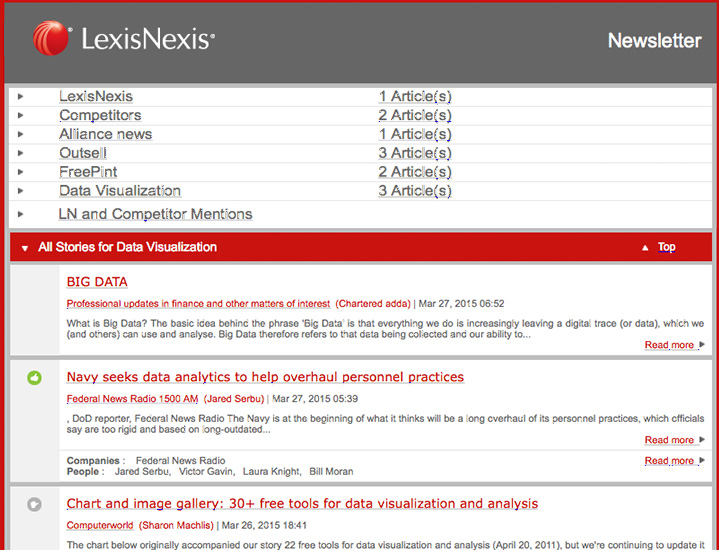719x550 pixels.
Task: Click Victor Gavin in People row
Action: [205, 471]
